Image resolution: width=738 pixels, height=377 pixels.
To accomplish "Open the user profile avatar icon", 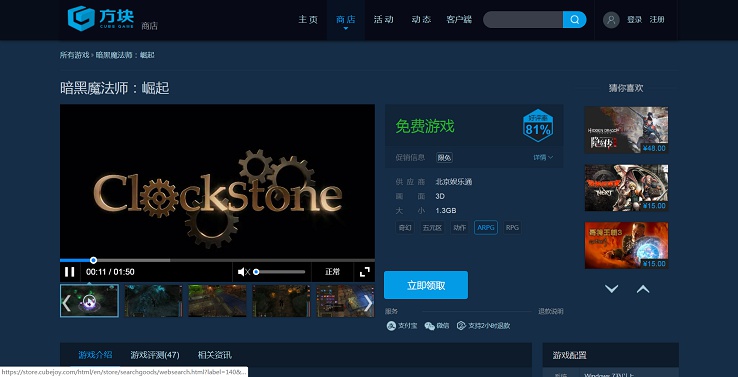I will coord(611,20).
